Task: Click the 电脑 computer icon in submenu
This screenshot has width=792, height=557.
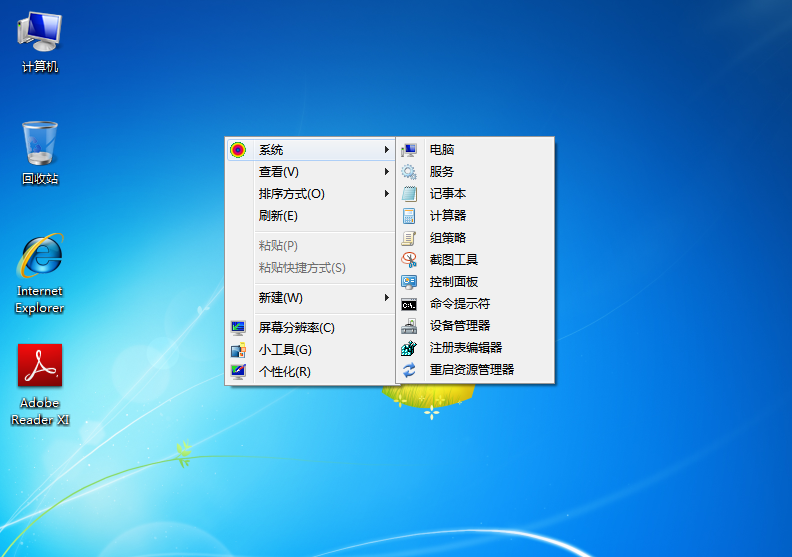Action: point(409,149)
